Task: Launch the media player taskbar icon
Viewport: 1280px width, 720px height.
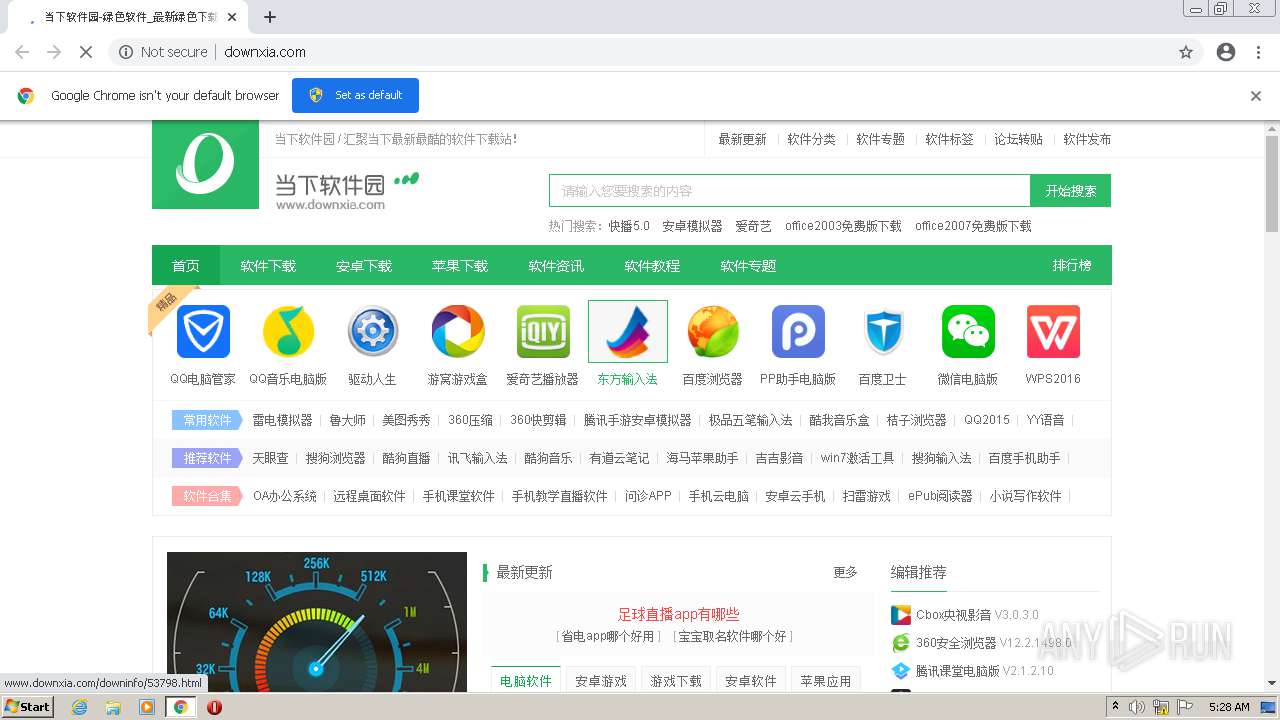Action: [x=147, y=707]
